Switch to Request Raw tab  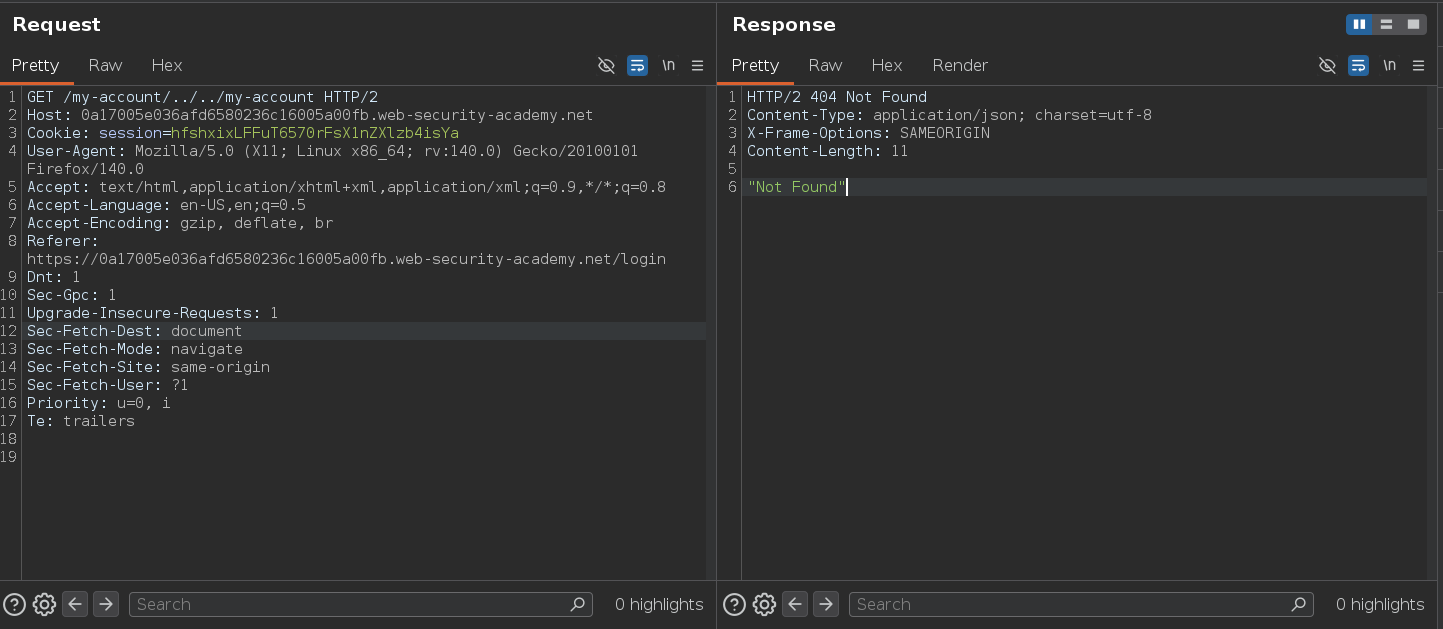(x=105, y=65)
